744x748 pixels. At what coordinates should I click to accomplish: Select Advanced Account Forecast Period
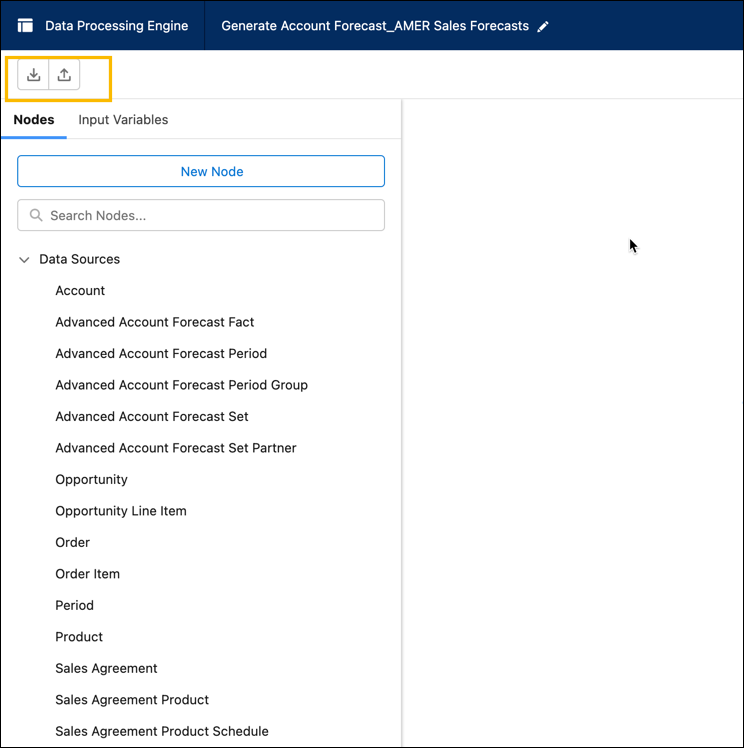click(161, 353)
